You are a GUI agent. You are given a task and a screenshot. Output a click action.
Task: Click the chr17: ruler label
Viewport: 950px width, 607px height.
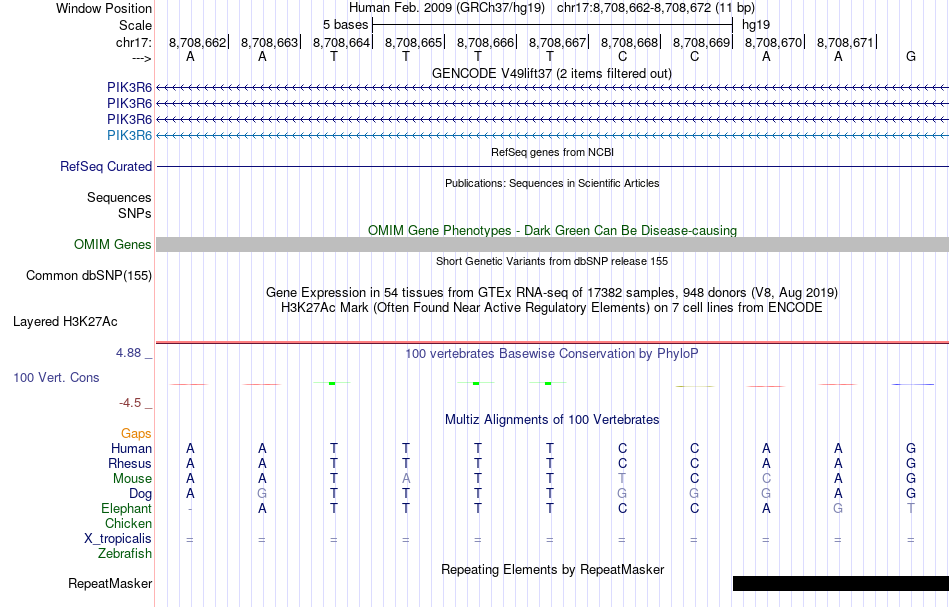pyautogui.click(x=133, y=42)
